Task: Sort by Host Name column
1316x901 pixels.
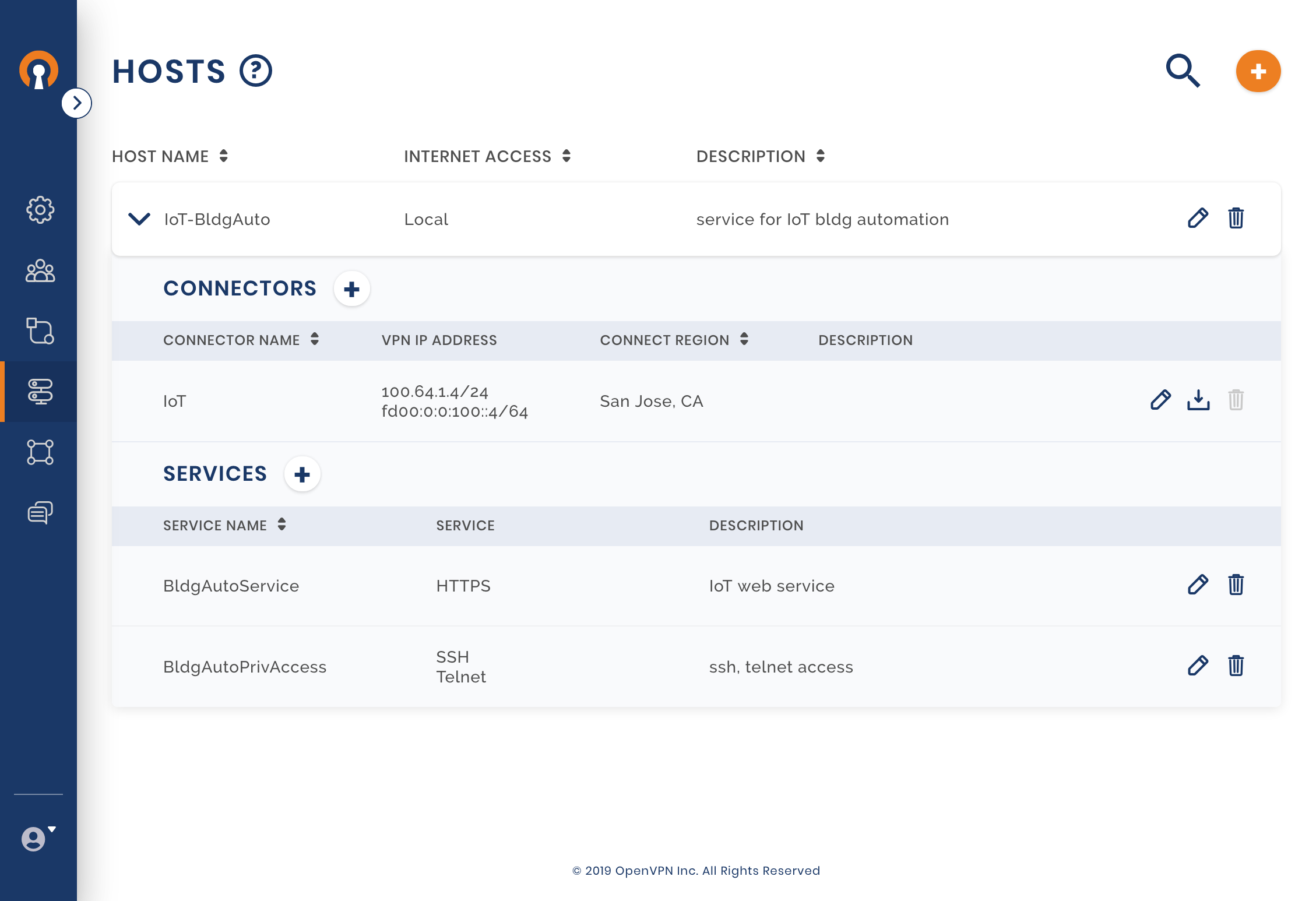Action: coord(223,156)
